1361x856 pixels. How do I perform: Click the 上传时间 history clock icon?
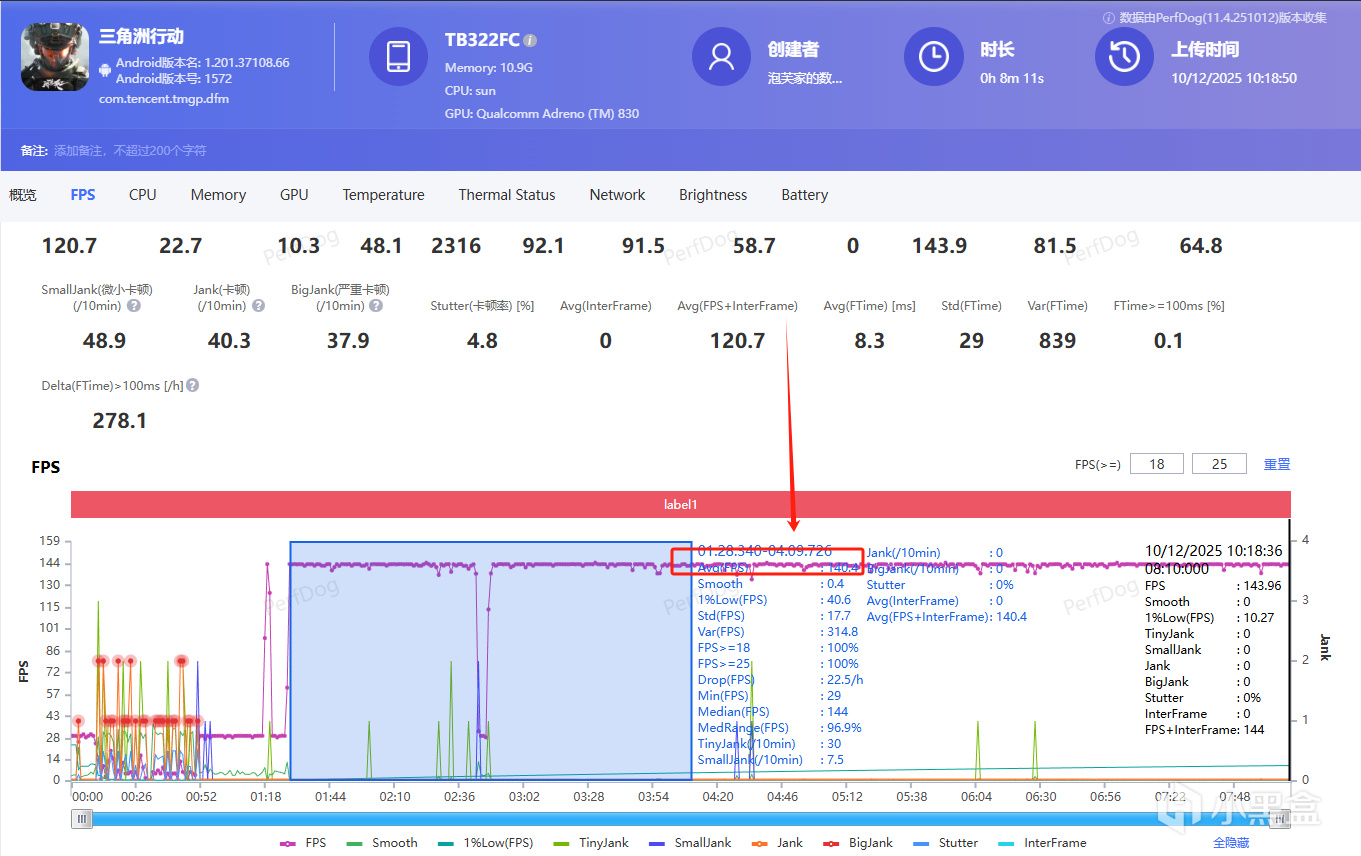pyautogui.click(x=1124, y=56)
